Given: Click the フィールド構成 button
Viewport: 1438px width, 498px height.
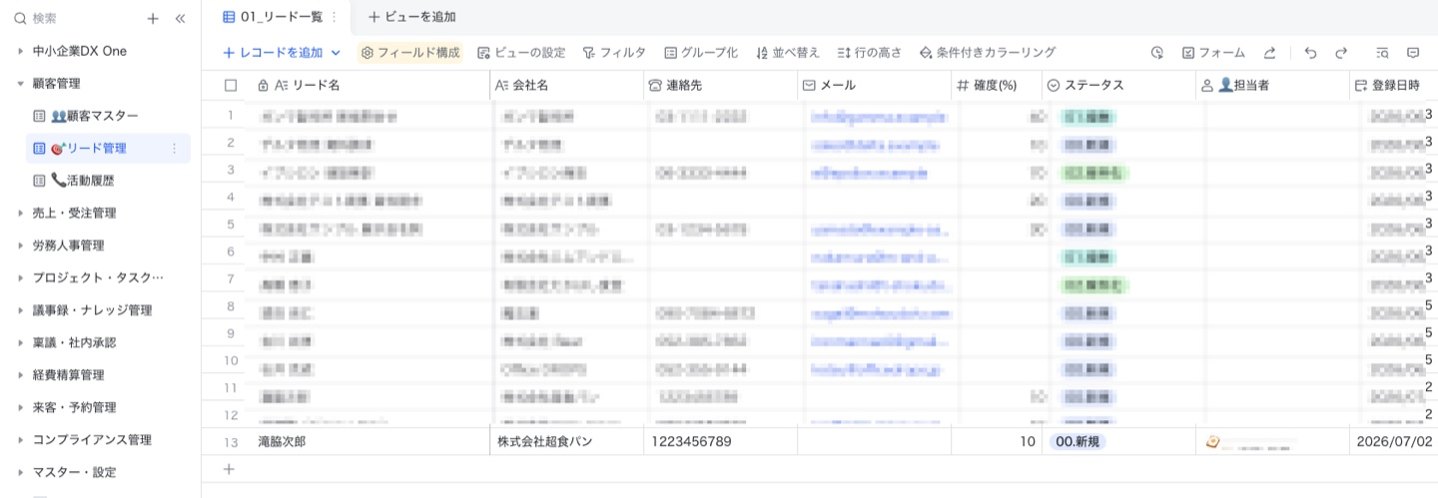Looking at the screenshot, I should pos(411,52).
